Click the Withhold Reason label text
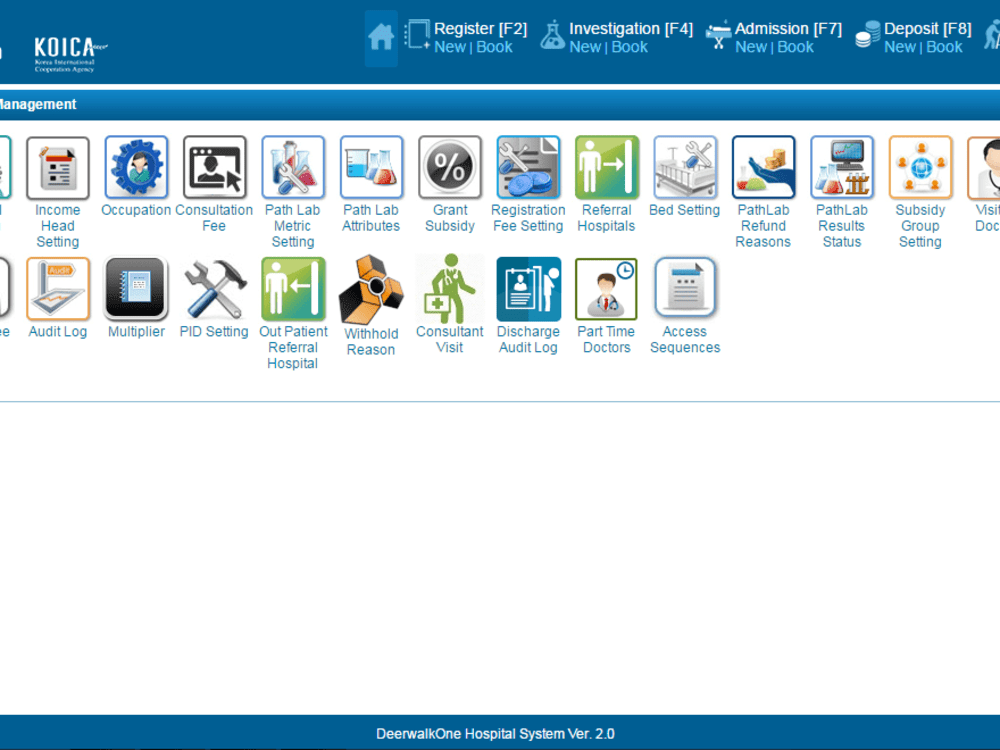 coord(371,342)
